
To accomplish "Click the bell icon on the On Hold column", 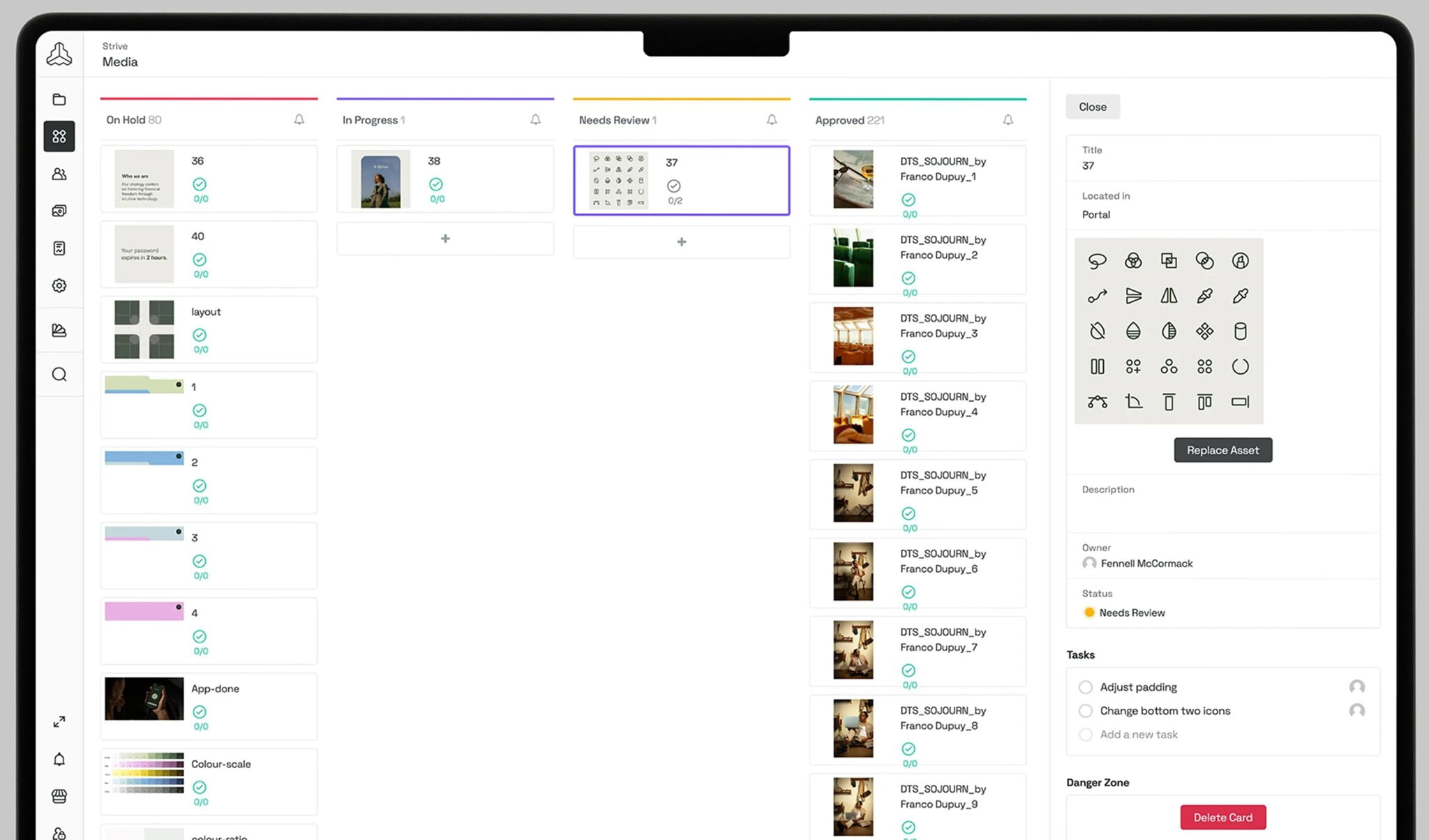I will coord(299,119).
